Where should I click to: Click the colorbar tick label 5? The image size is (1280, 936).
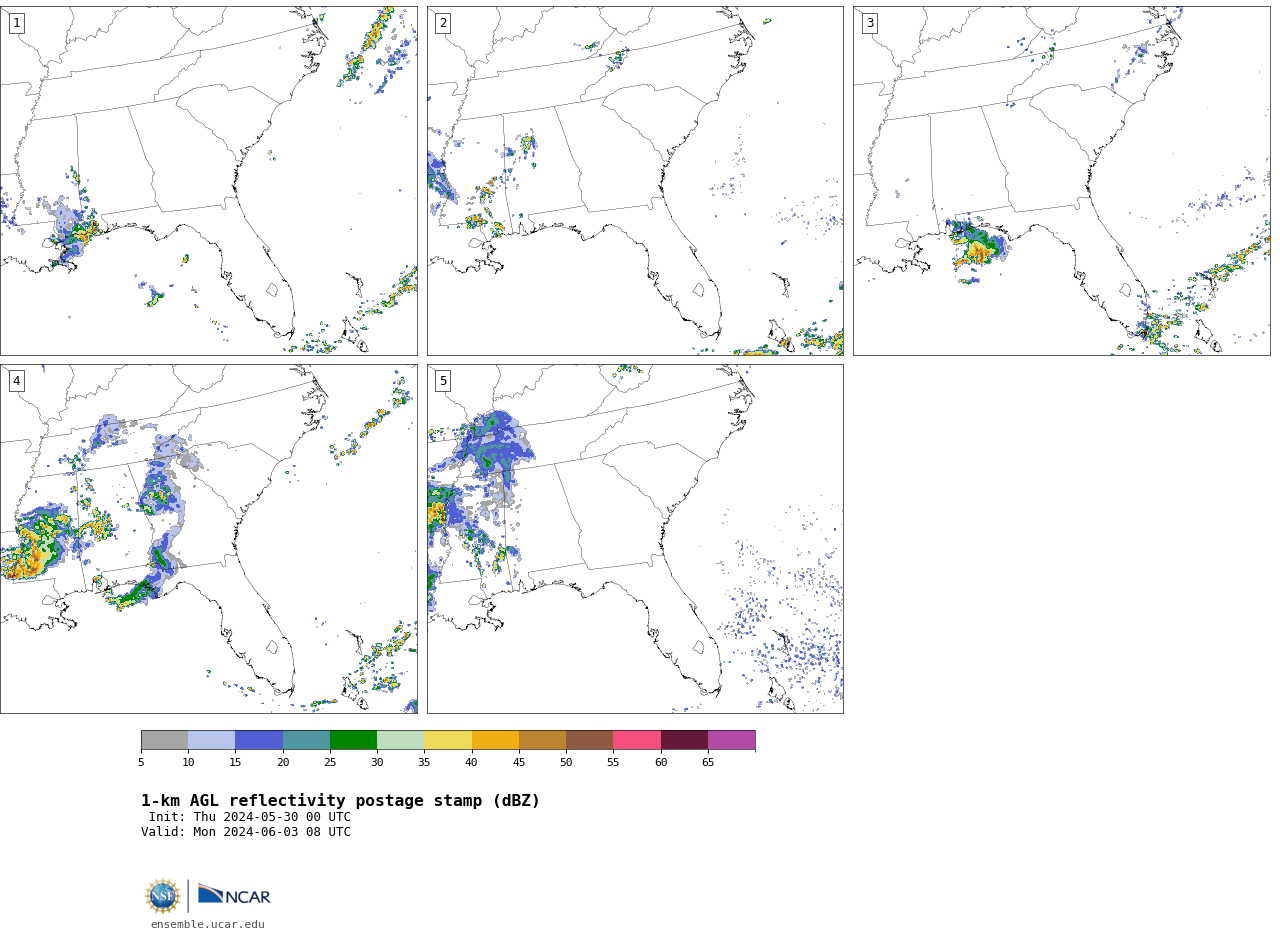tap(141, 762)
